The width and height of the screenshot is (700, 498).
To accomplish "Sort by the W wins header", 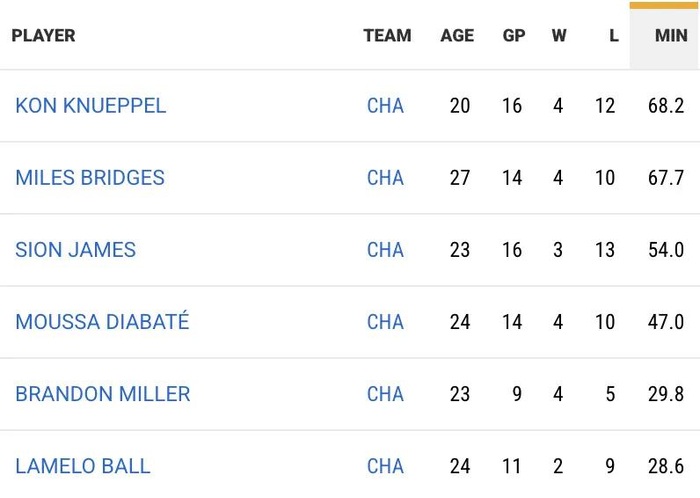I will [559, 36].
